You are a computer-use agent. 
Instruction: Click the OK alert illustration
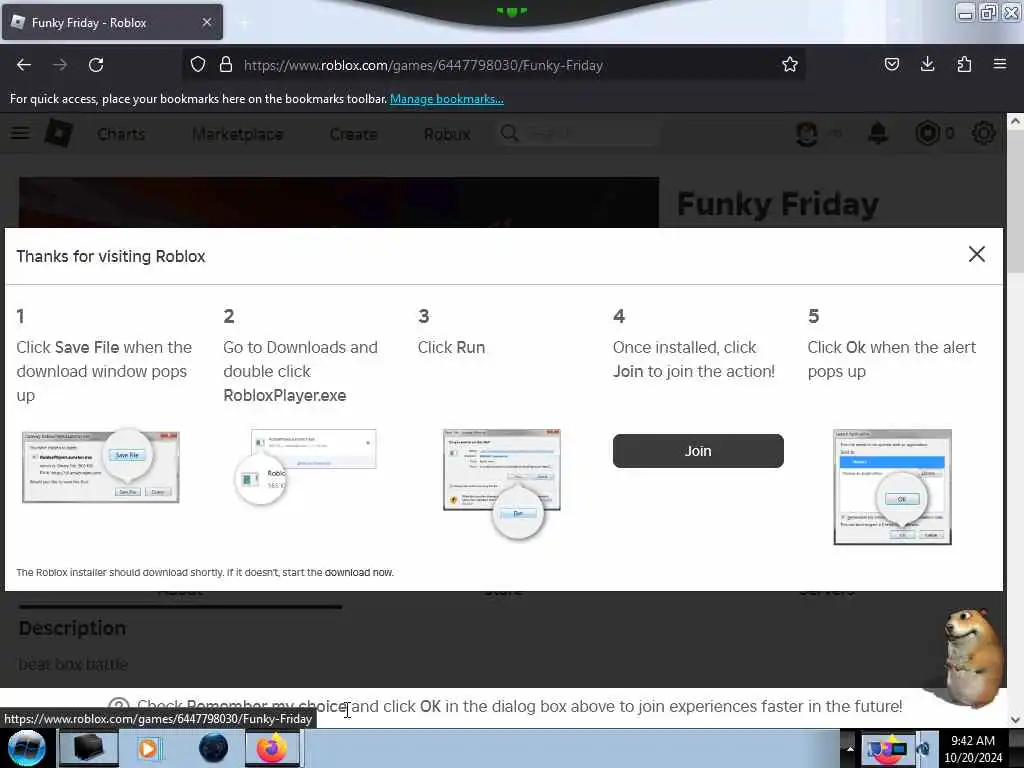click(892, 487)
